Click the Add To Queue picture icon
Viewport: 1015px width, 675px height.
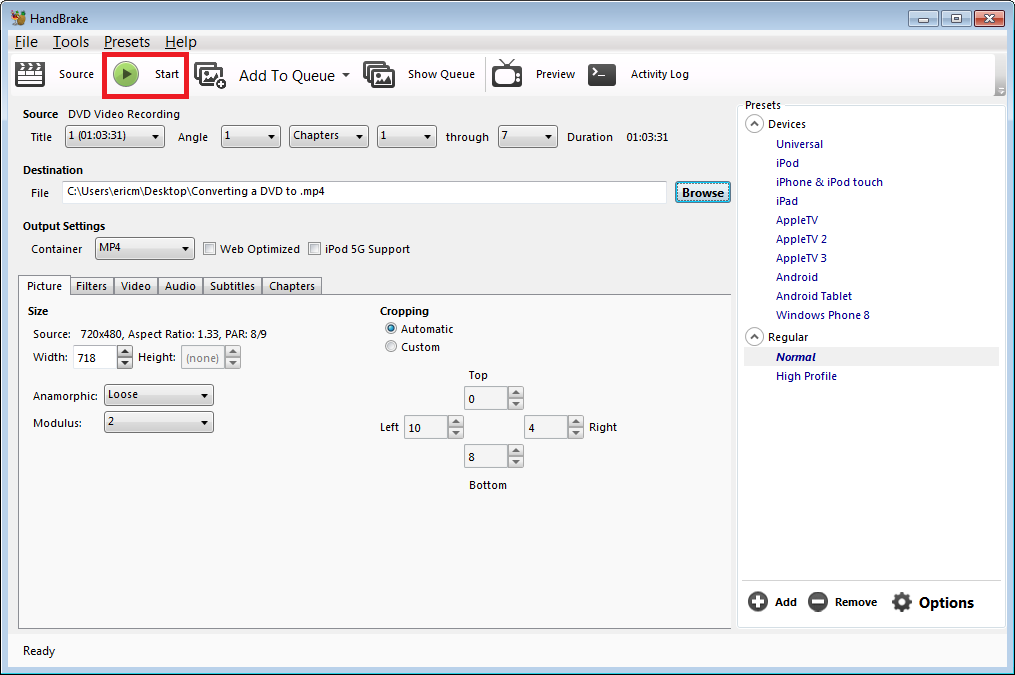click(210, 75)
